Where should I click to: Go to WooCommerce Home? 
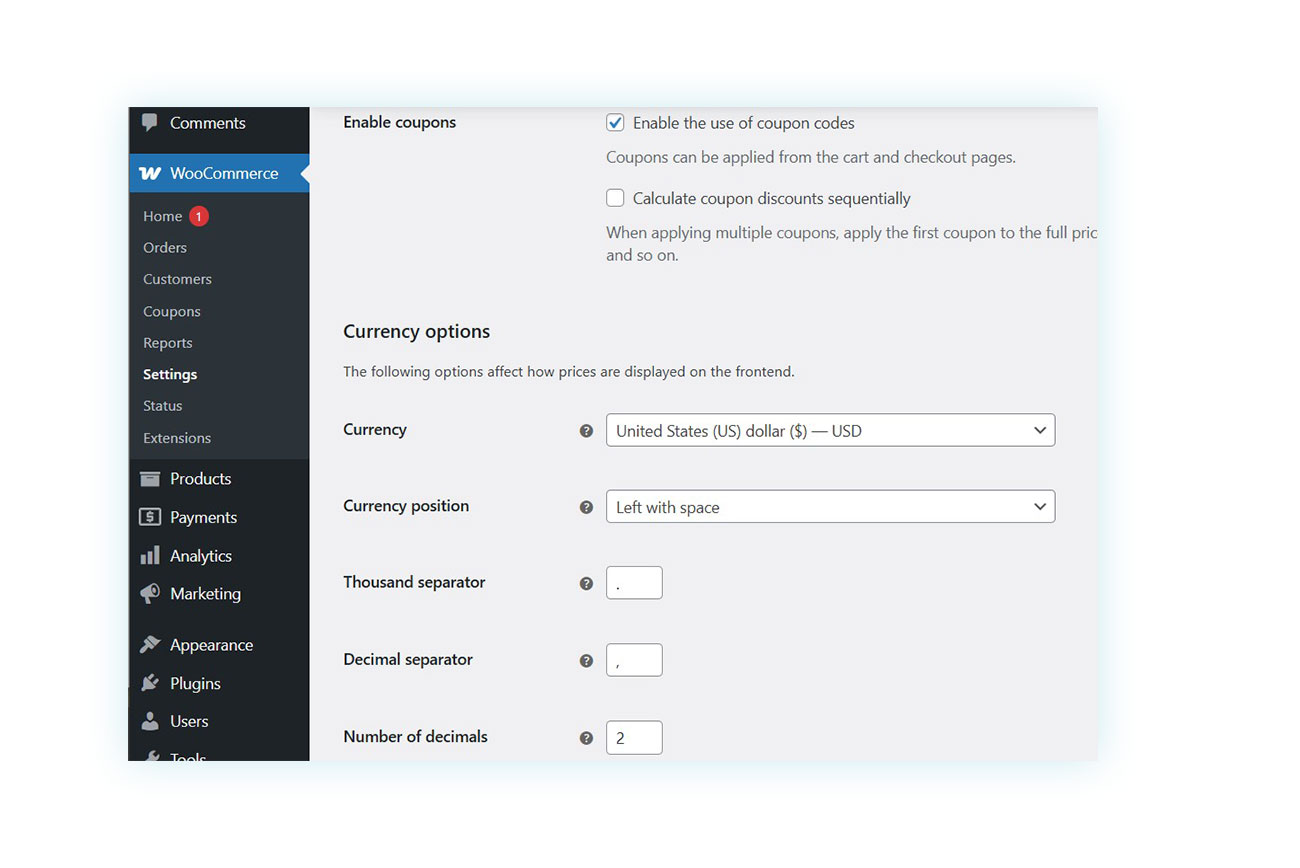tap(162, 216)
